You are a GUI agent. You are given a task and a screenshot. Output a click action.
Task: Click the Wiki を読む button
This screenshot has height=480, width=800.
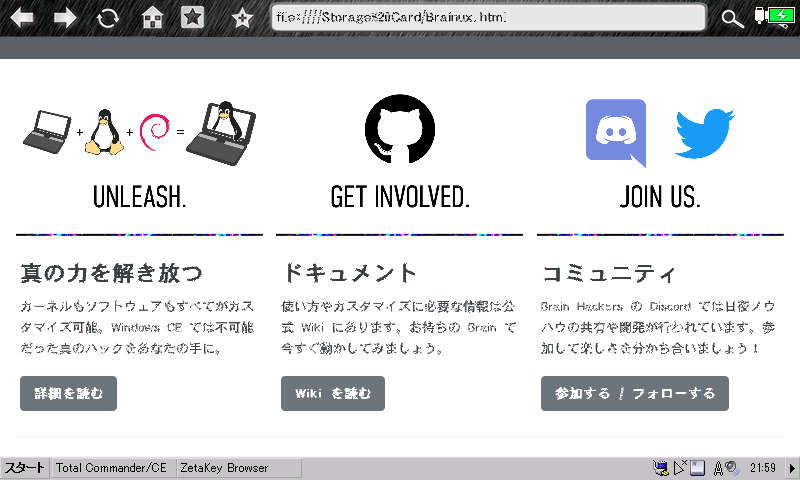pos(333,393)
